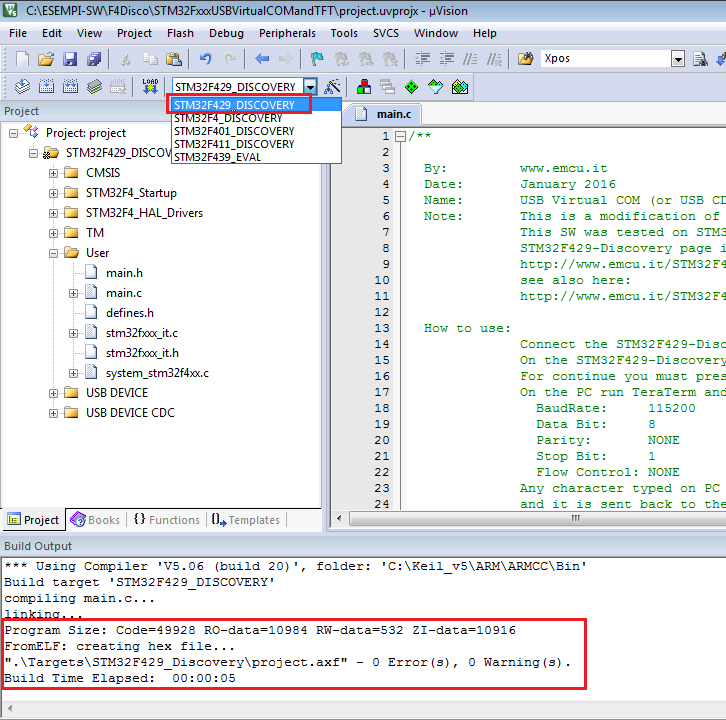The width and height of the screenshot is (726, 720).
Task: Expand the TM folder
Action: [x=54, y=233]
